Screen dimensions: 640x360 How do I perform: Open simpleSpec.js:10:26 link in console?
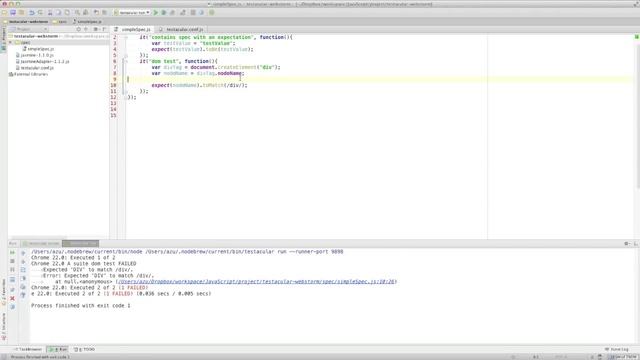256,282
